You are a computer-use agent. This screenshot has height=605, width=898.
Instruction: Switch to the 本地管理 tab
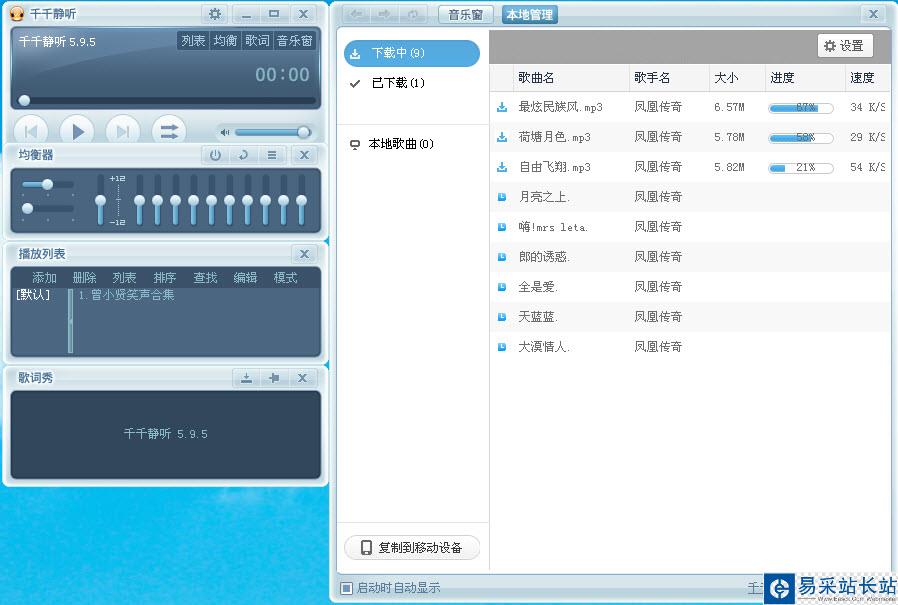[x=530, y=15]
